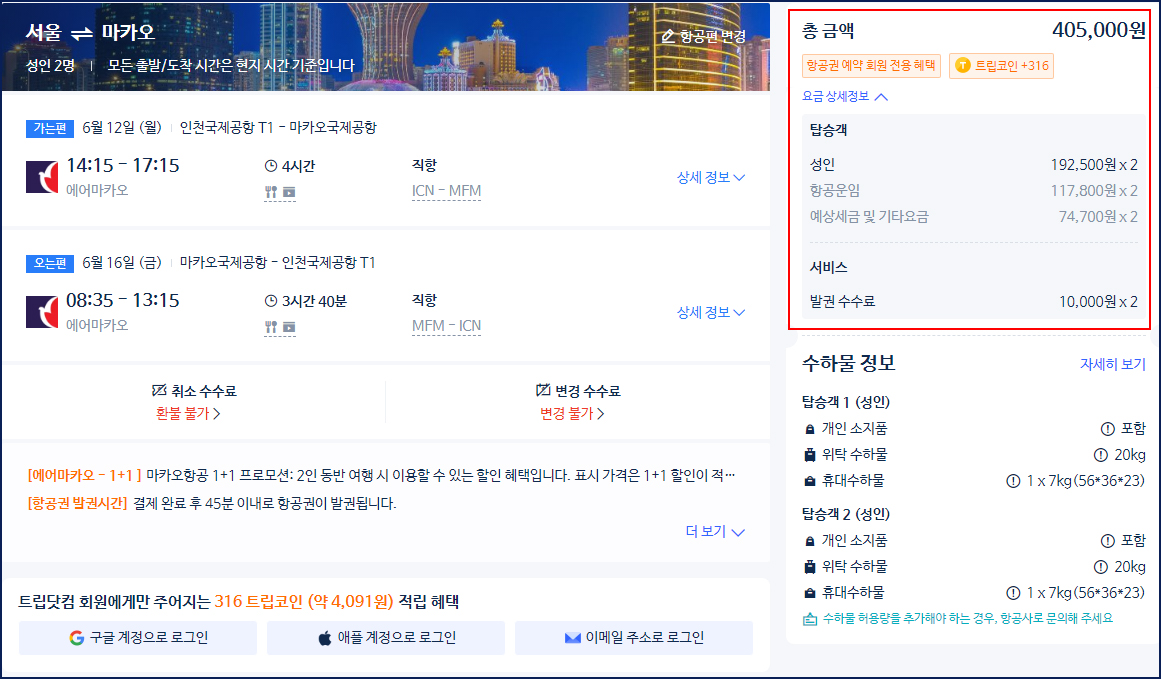This screenshot has width=1161, height=679.
Task: Click info icon beside 탑승객 1 휴대수하물 1 x 7kg
Action: tap(1013, 481)
